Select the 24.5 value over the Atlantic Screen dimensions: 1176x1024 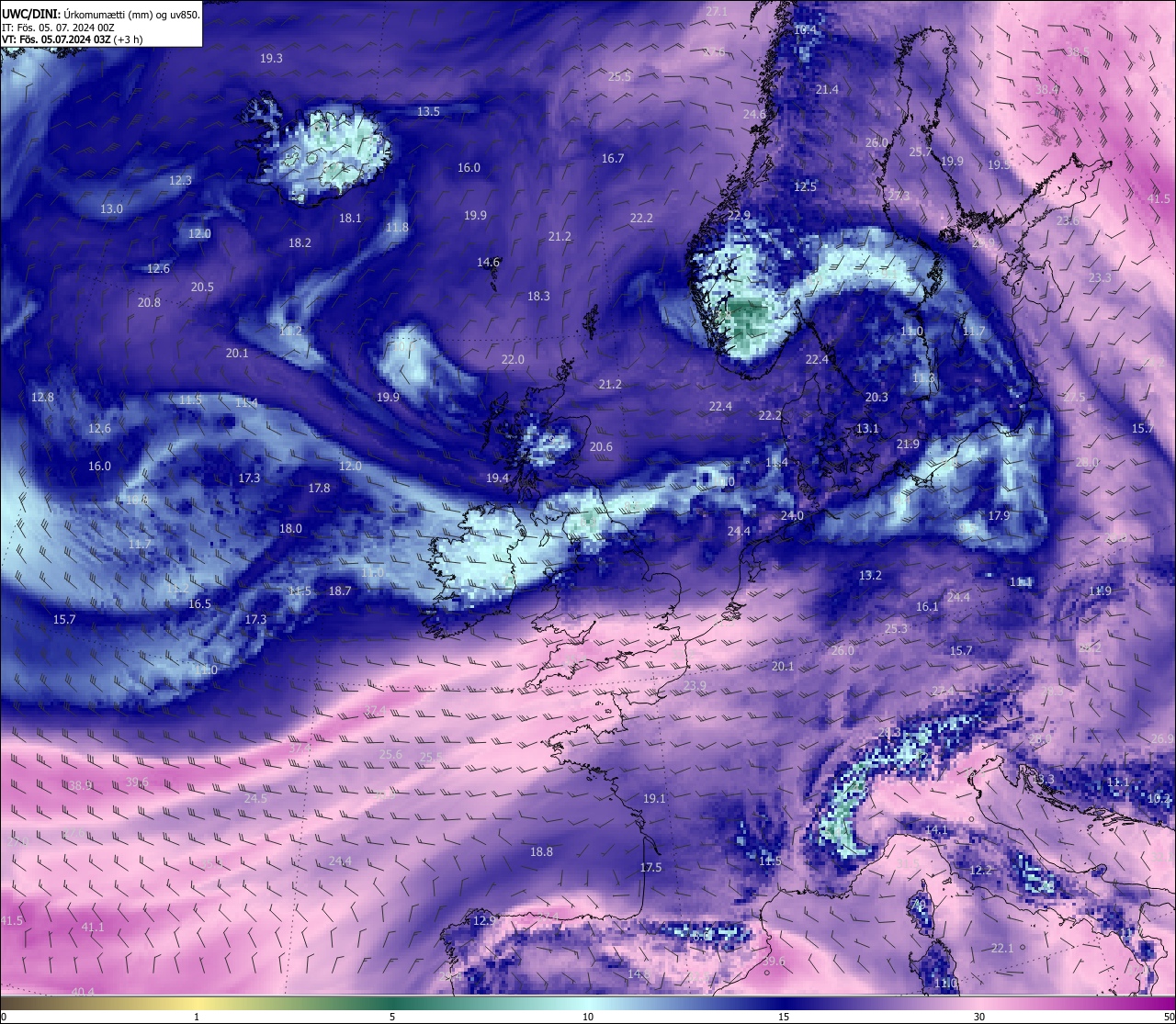tap(255, 798)
